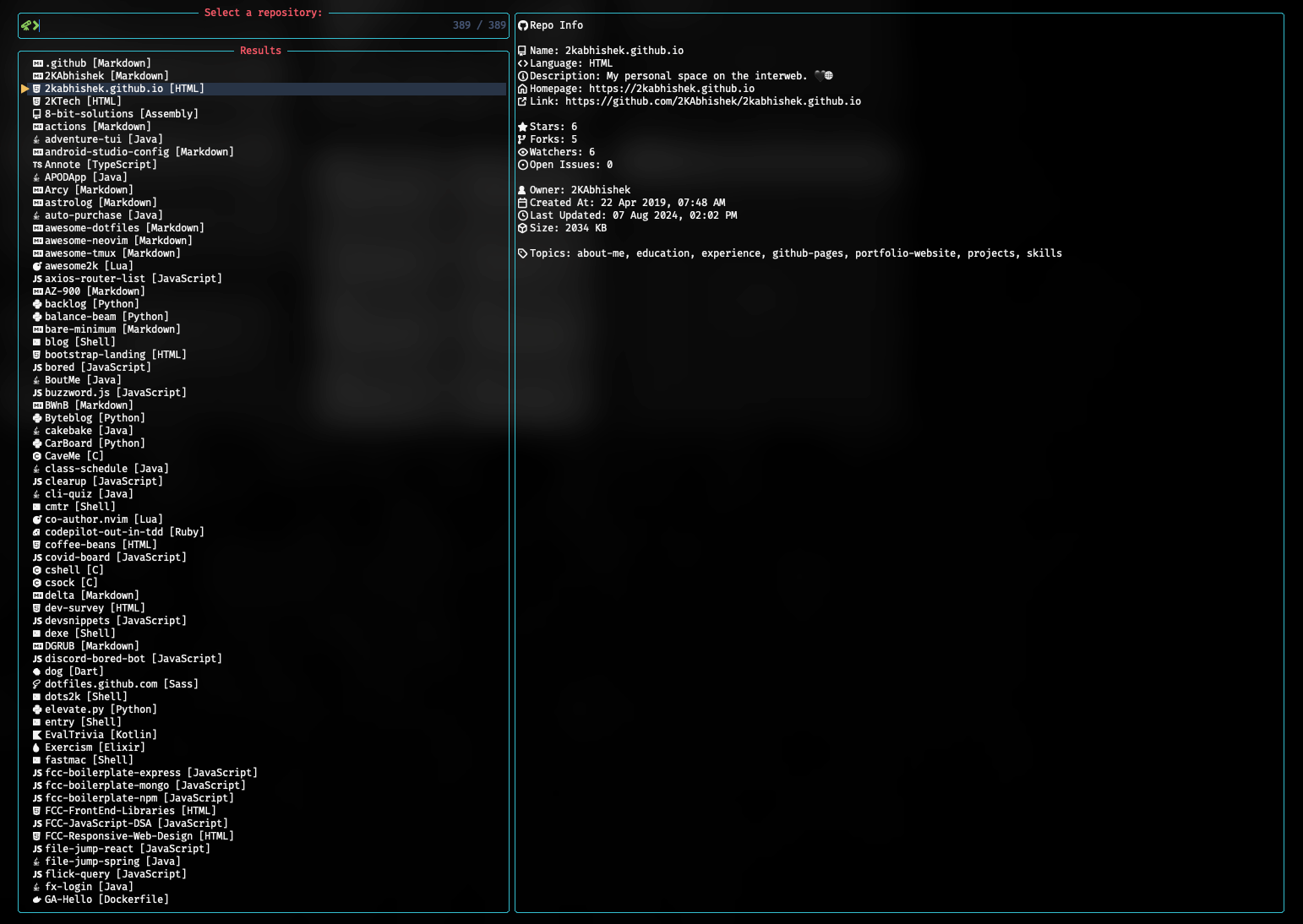Click the Lua icon beside awesome2k
Image resolution: width=1303 pixels, height=924 pixels.
click(x=37, y=266)
